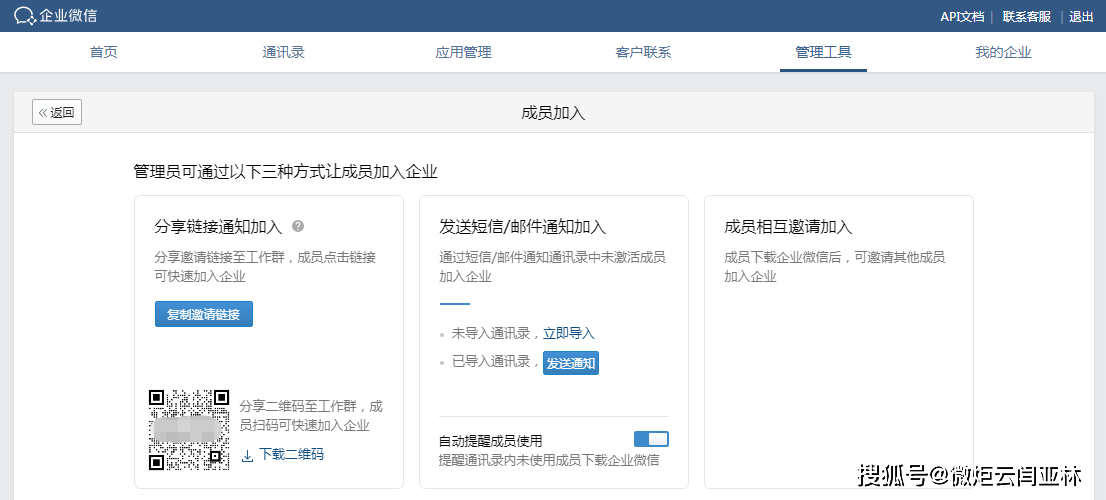The width and height of the screenshot is (1106, 500).
Task: Click the 立即导入 link
Action: pyautogui.click(x=569, y=333)
